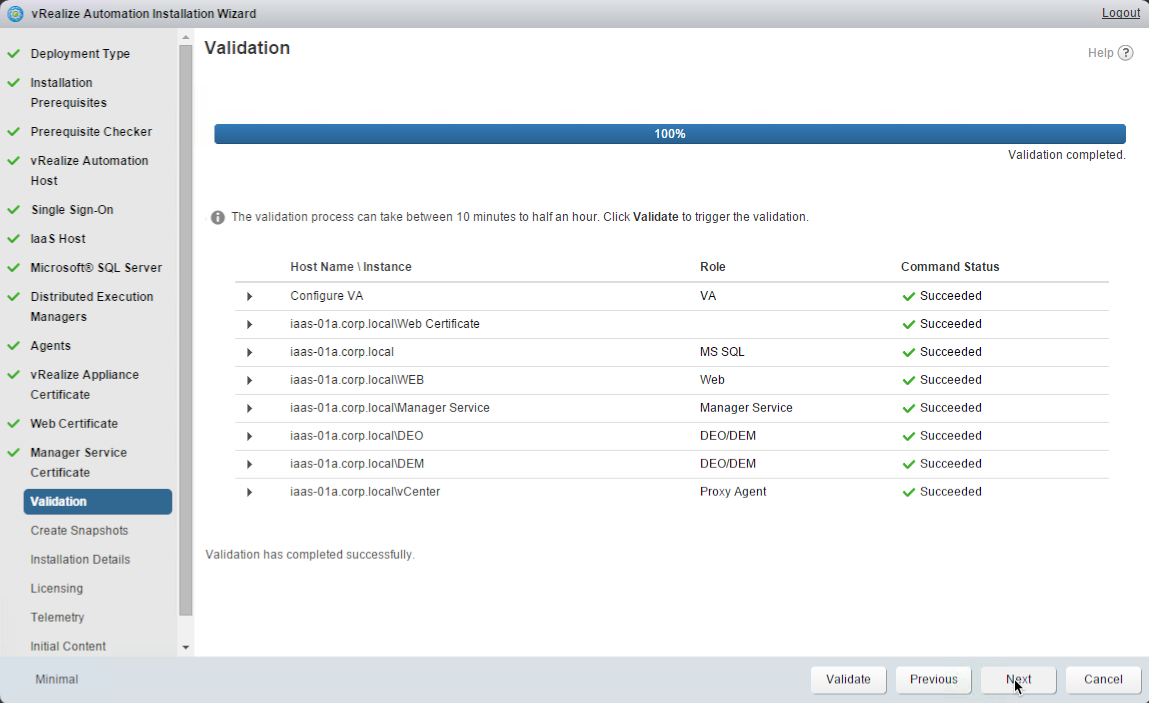Click the Role column header

(712, 267)
